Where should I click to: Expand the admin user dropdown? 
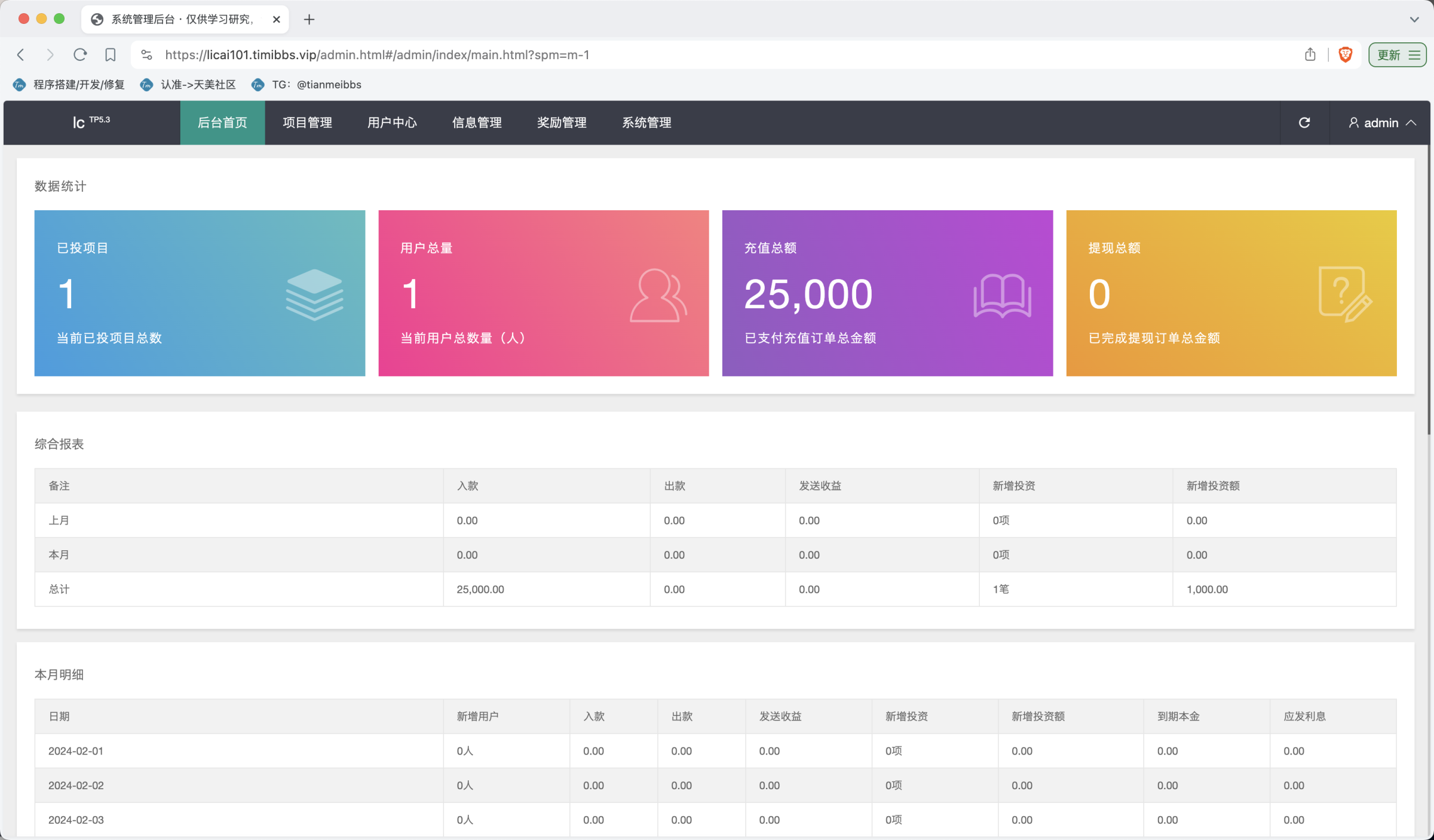point(1382,122)
